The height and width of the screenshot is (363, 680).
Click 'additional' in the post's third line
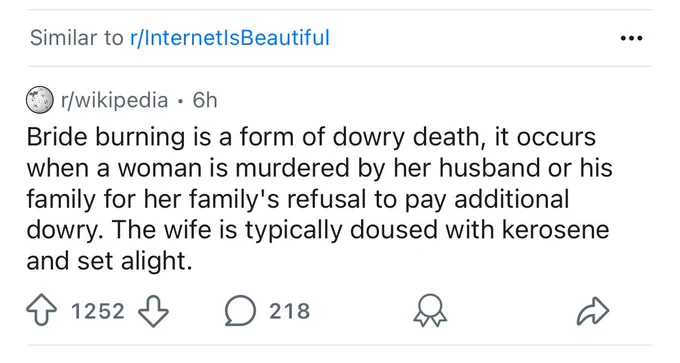(x=511, y=199)
